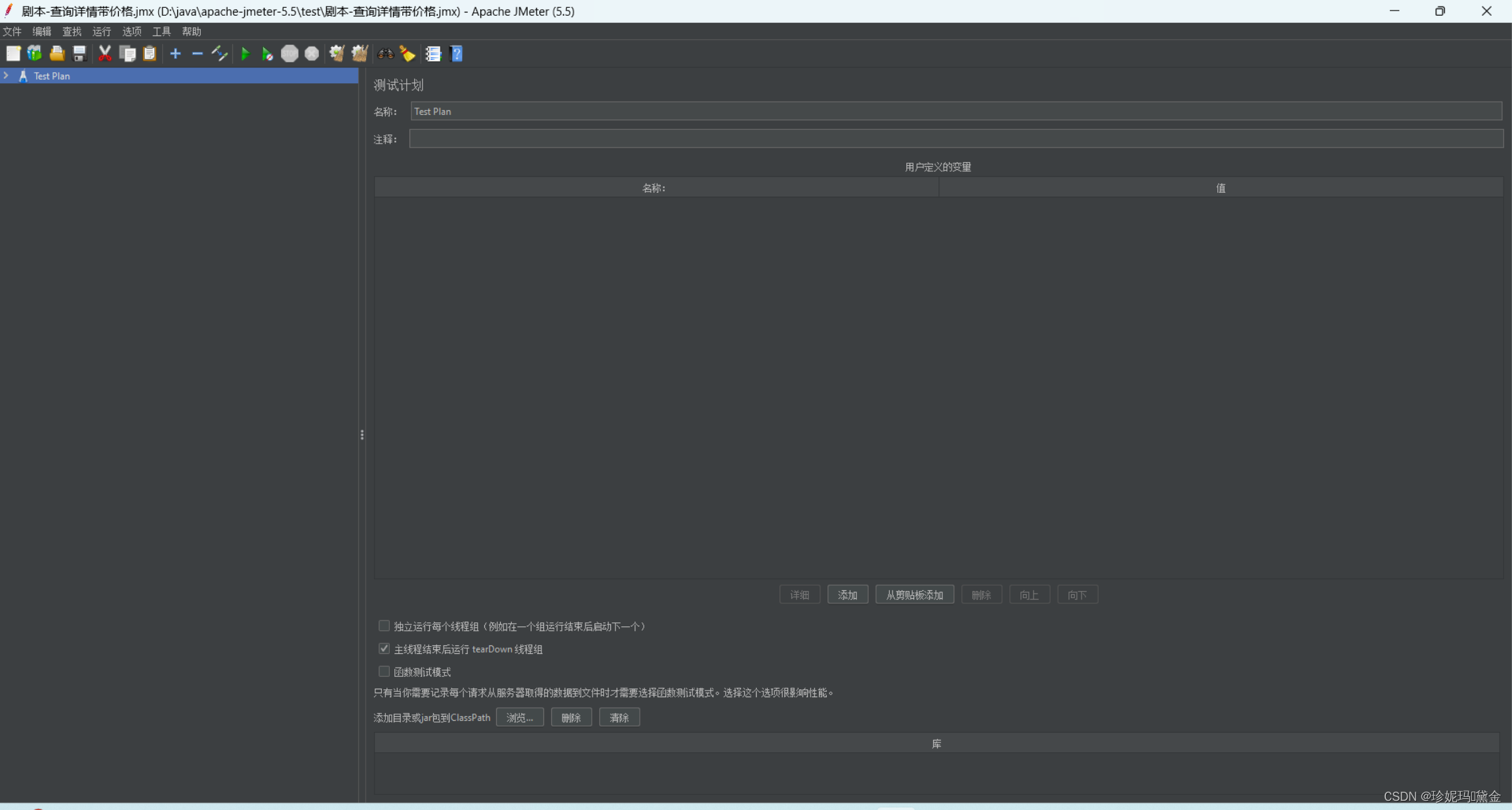Viewport: 1512px width, 810px height.
Task: Open the 查找 menu
Action: point(72,31)
